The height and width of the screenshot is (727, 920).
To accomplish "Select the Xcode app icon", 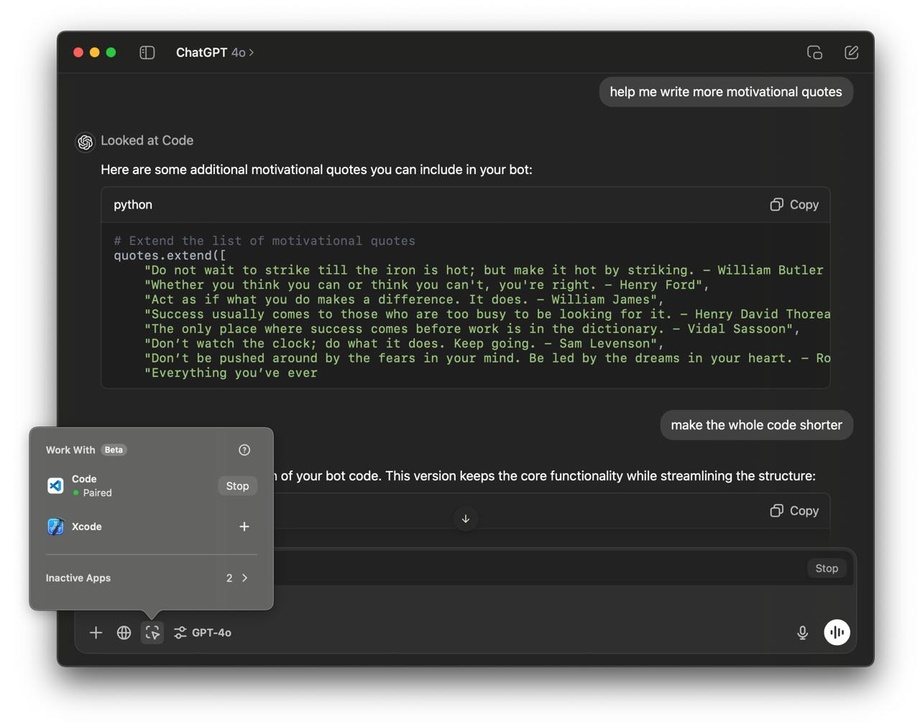I will 56,527.
